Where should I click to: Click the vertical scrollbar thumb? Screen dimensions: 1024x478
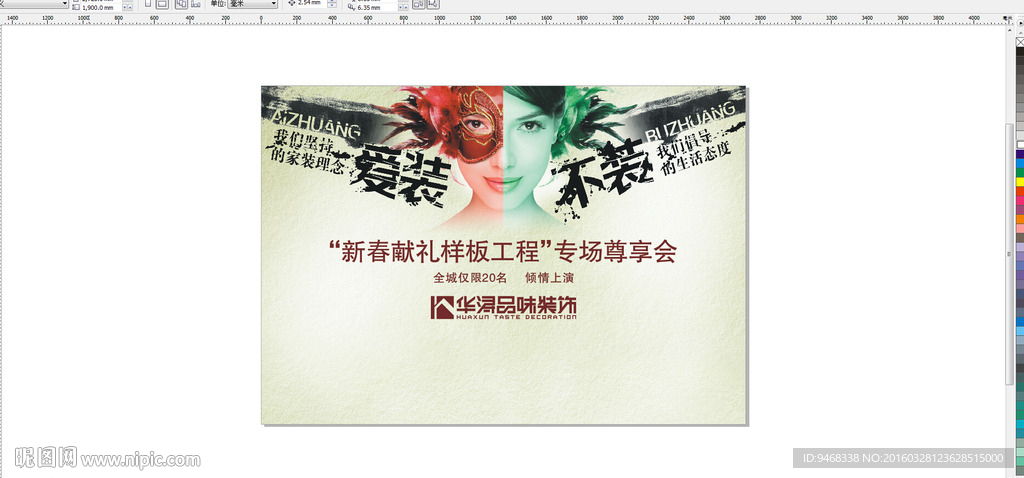[x=1010, y=253]
